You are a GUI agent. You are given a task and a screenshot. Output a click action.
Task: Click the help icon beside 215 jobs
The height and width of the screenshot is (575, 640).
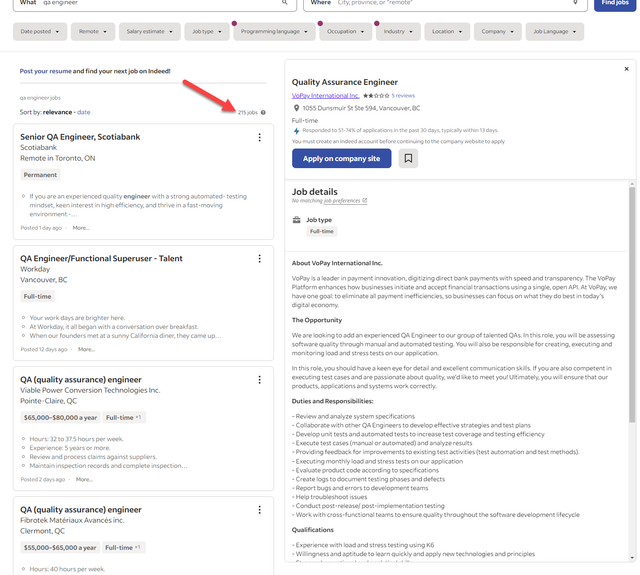point(263,112)
